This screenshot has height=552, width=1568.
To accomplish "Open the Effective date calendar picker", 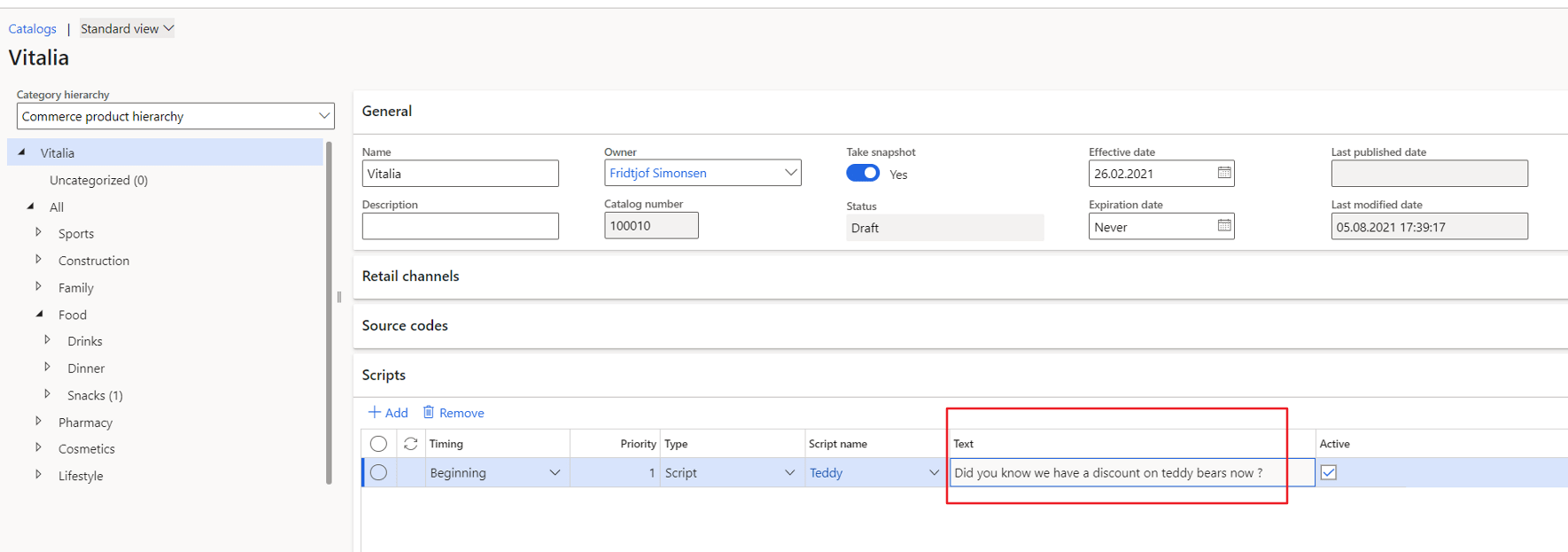I will pyautogui.click(x=1223, y=173).
